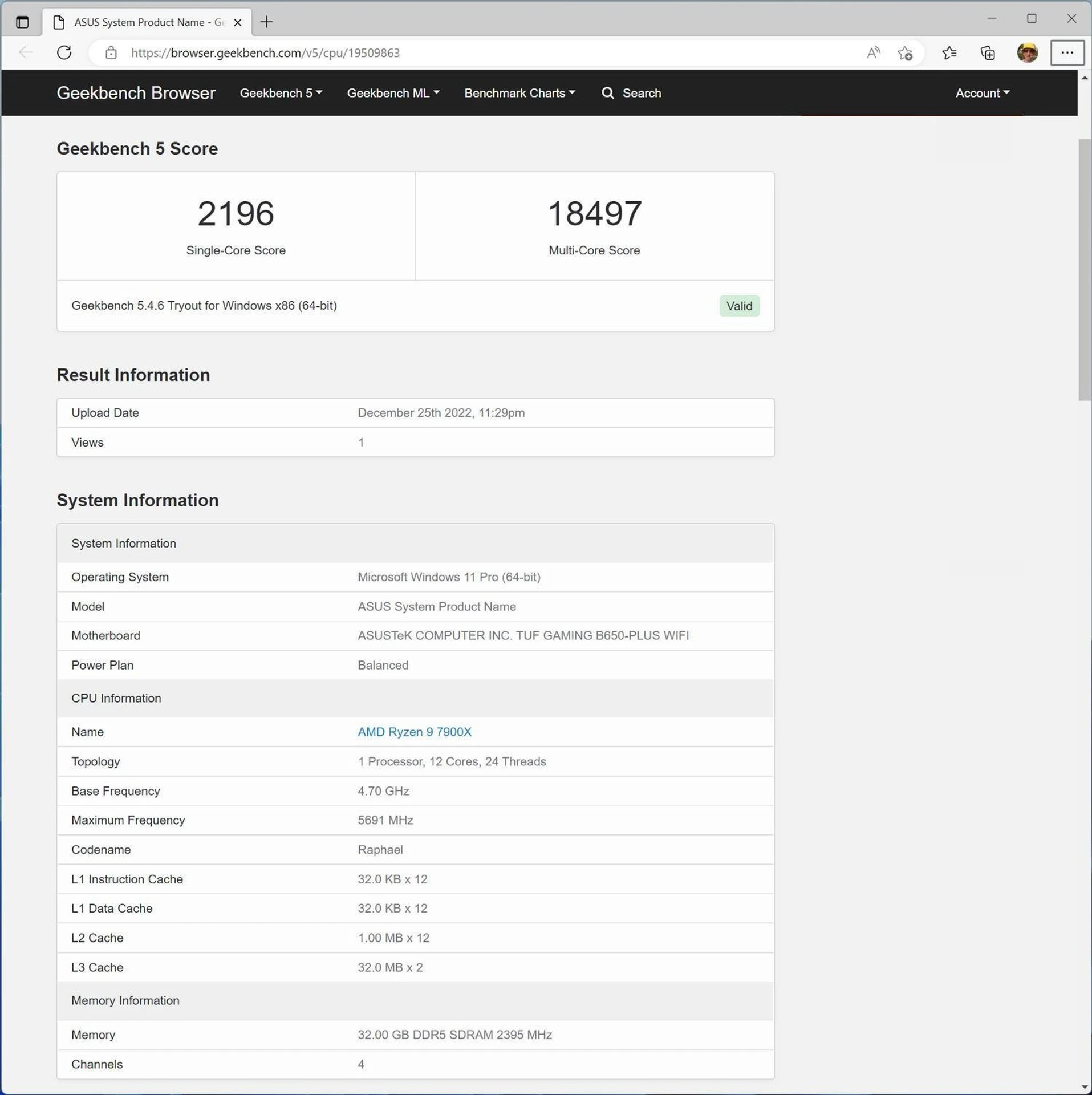Screen dimensions: 1092x1095
Task: Click the 'Geekbench 5 Score' heading
Action: (x=137, y=149)
